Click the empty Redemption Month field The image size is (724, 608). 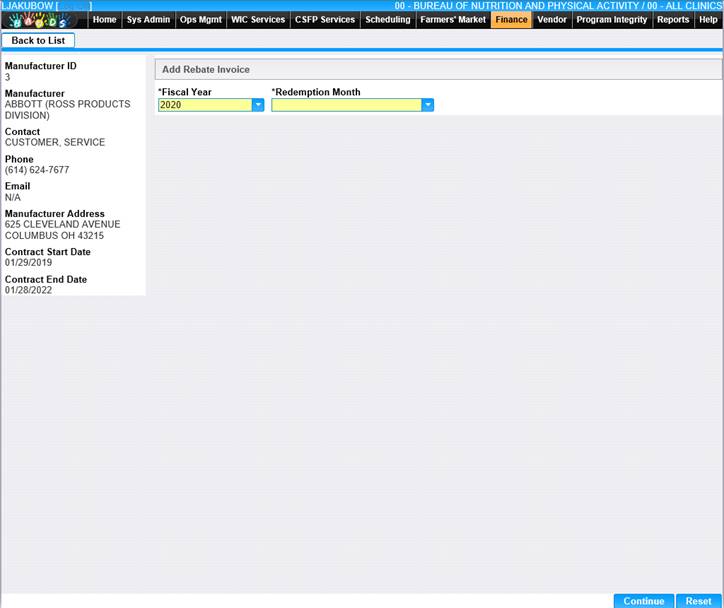[x=346, y=105]
